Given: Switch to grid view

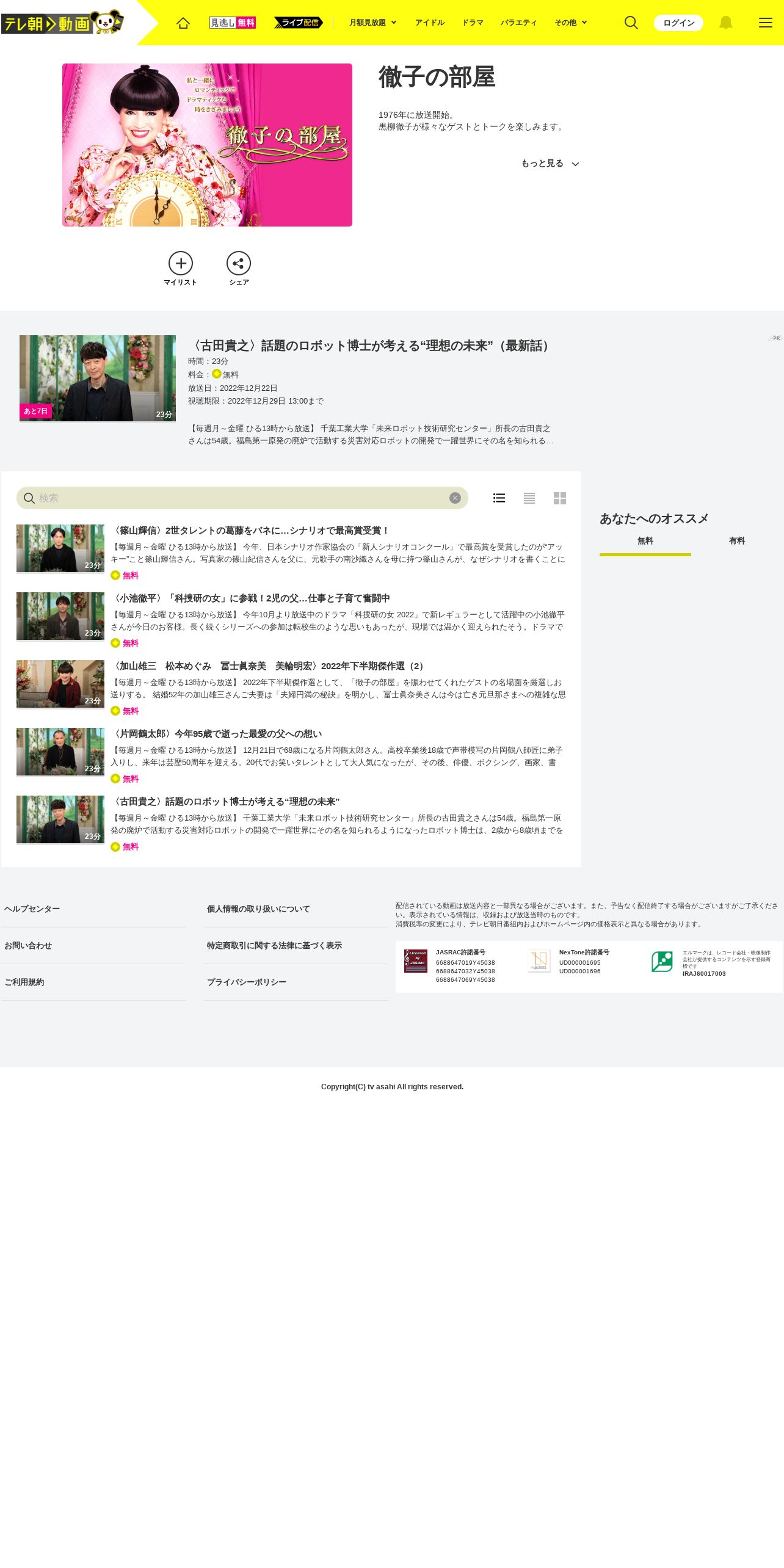Looking at the screenshot, I should [560, 498].
